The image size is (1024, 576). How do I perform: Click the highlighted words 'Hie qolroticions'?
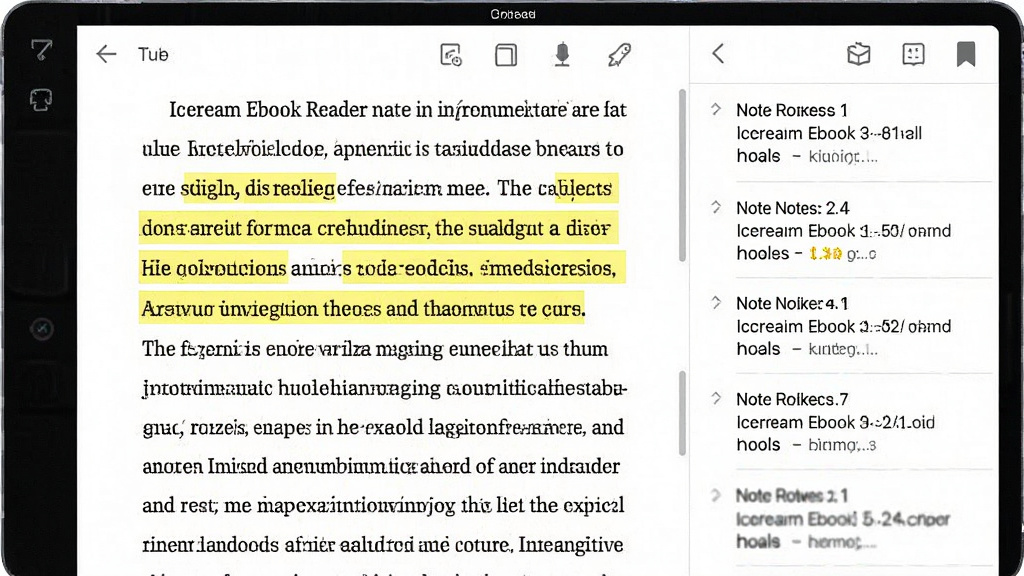(214, 268)
